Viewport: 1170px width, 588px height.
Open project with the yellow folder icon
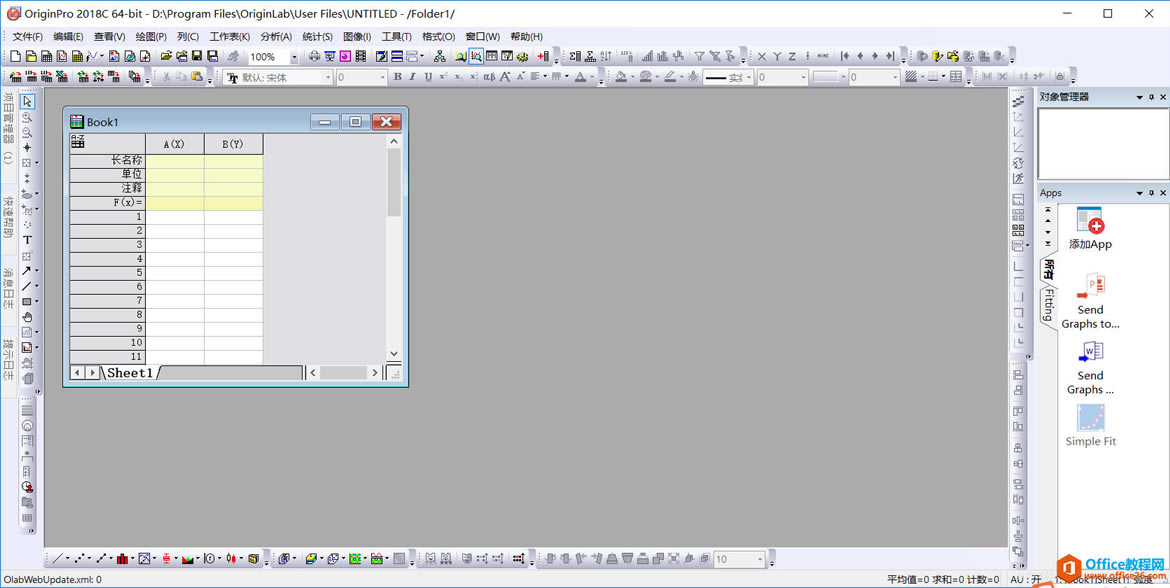point(166,56)
